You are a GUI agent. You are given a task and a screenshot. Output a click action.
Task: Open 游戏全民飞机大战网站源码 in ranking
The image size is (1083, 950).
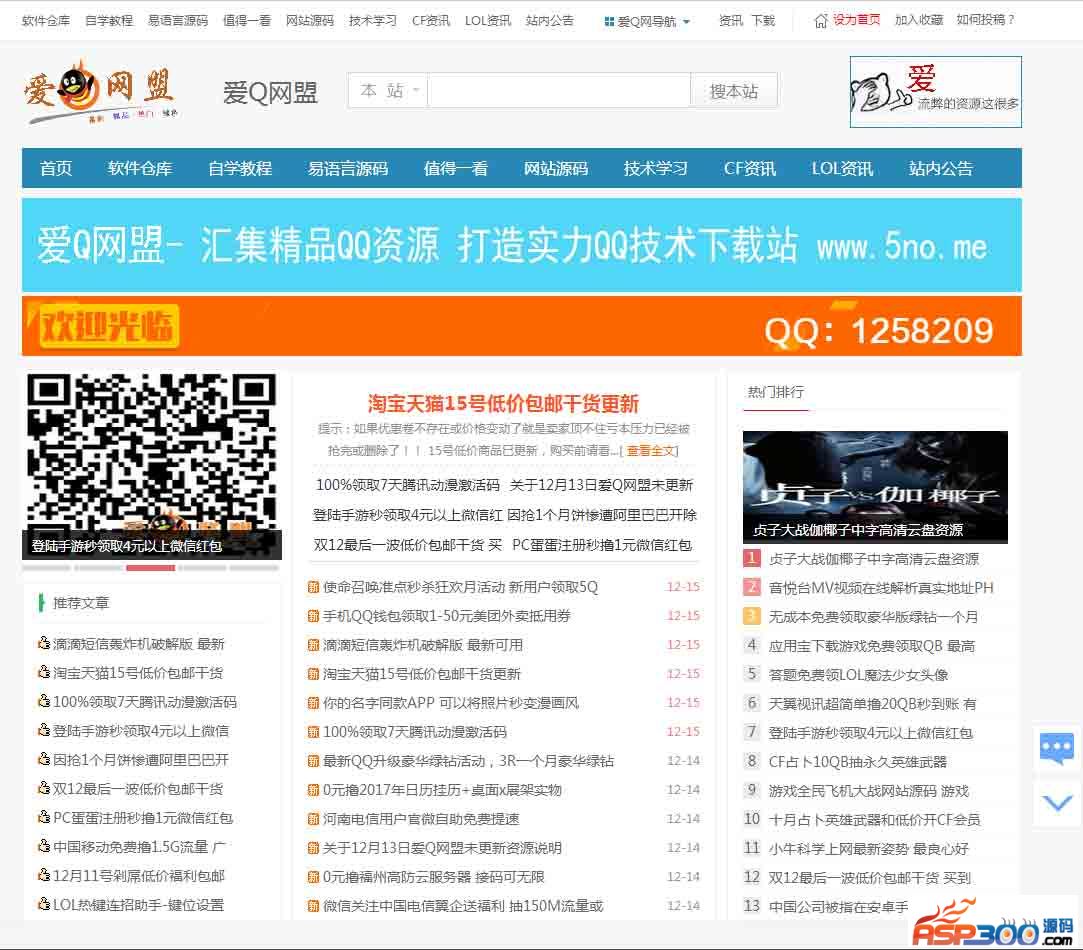click(x=869, y=791)
